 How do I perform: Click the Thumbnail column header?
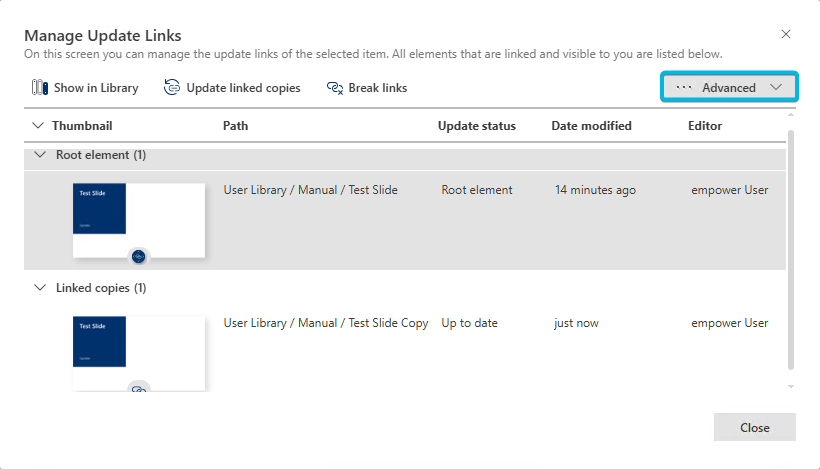click(82, 125)
